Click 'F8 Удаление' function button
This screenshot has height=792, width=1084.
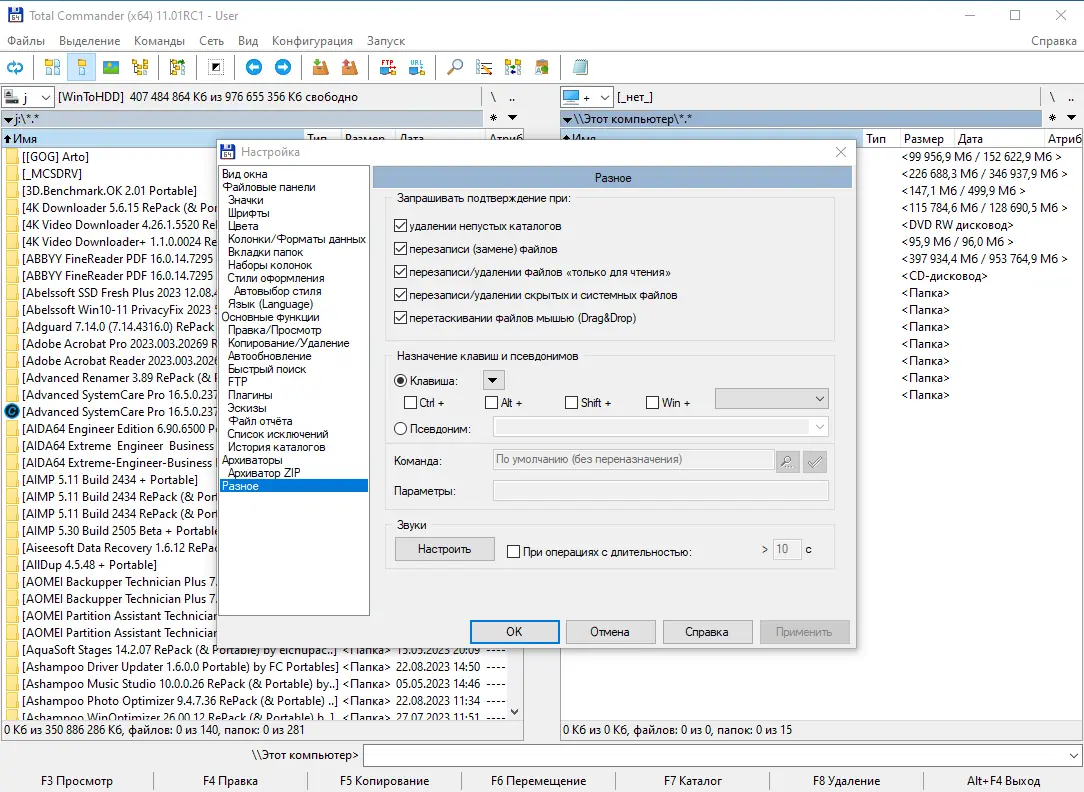tap(846, 781)
